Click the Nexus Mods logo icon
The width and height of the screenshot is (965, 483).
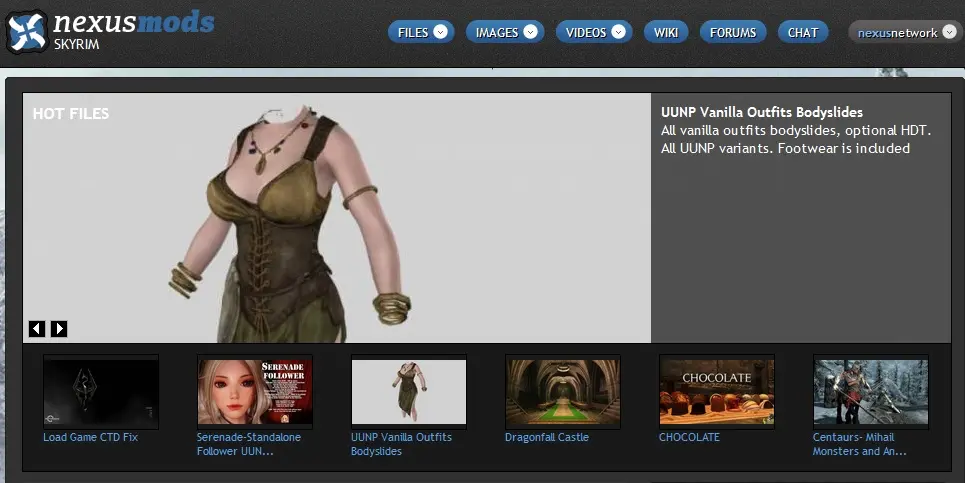[x=26, y=31]
